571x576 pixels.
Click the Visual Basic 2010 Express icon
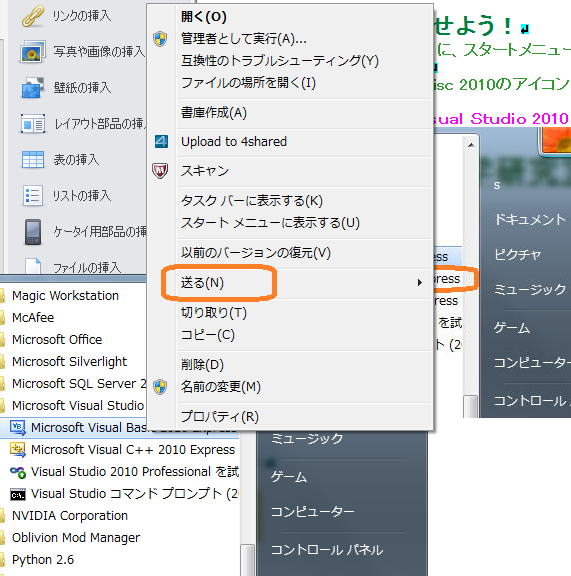[18, 428]
